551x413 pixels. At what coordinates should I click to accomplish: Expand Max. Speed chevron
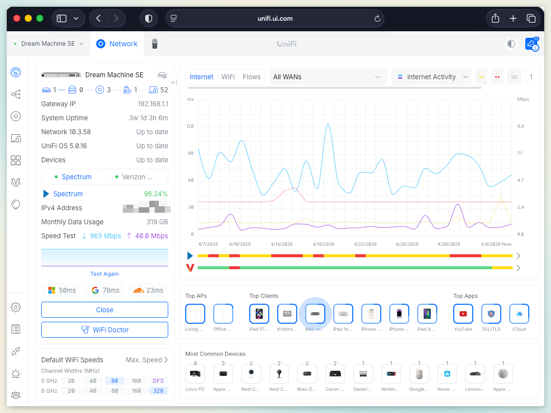[166, 360]
